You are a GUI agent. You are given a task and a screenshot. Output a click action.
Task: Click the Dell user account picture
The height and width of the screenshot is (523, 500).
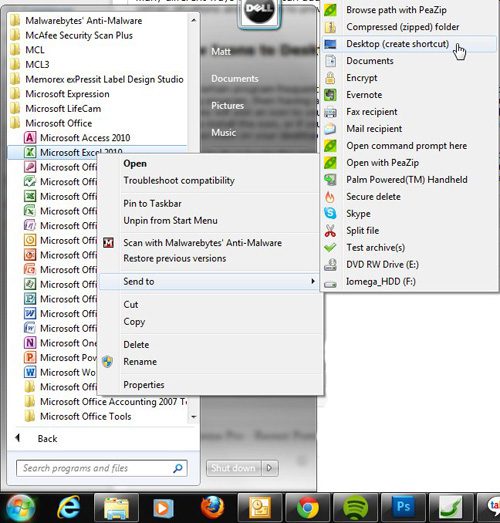point(260,12)
